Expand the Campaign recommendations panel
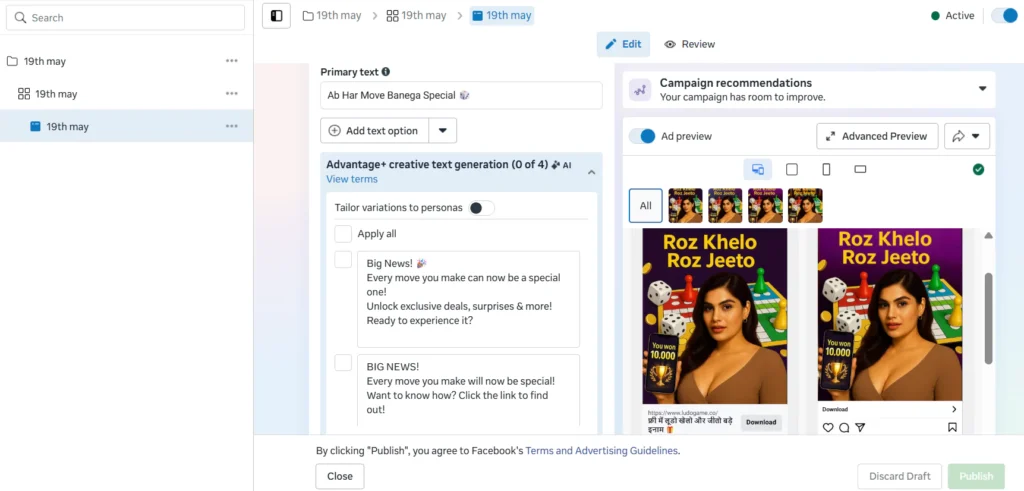The height and width of the screenshot is (491, 1024). pos(982,89)
